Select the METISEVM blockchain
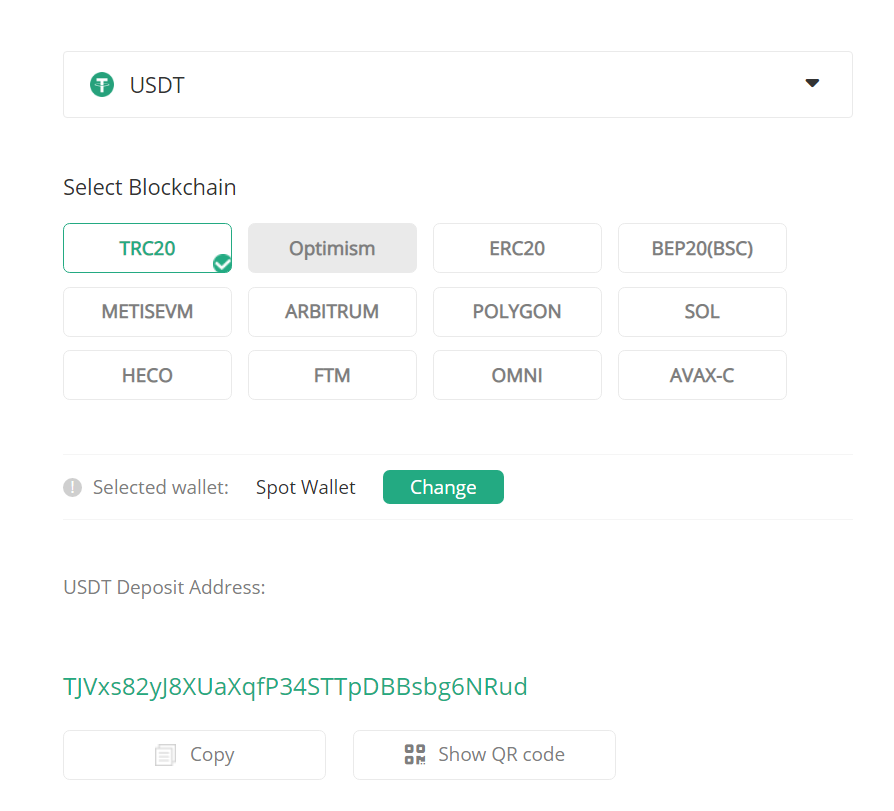This screenshot has height=811, width=894. [x=147, y=312]
